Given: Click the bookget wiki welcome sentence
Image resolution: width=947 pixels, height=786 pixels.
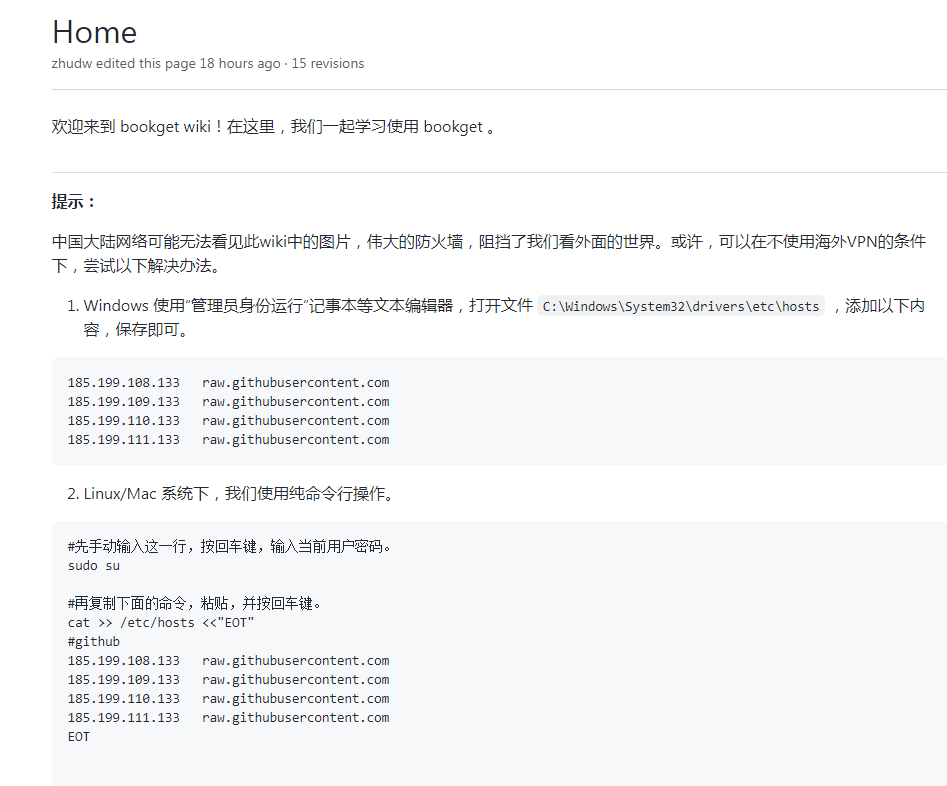Looking at the screenshot, I should click(273, 127).
